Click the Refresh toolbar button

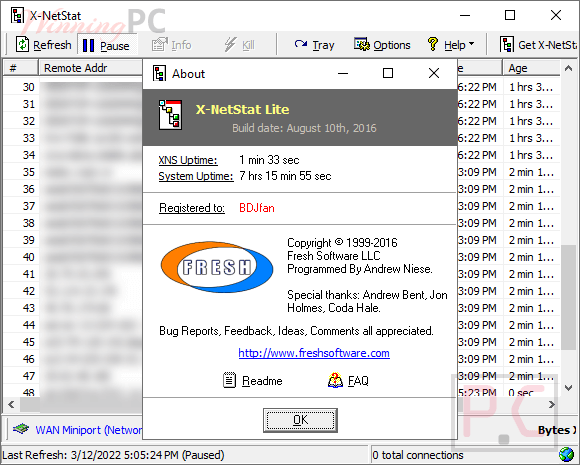44,45
